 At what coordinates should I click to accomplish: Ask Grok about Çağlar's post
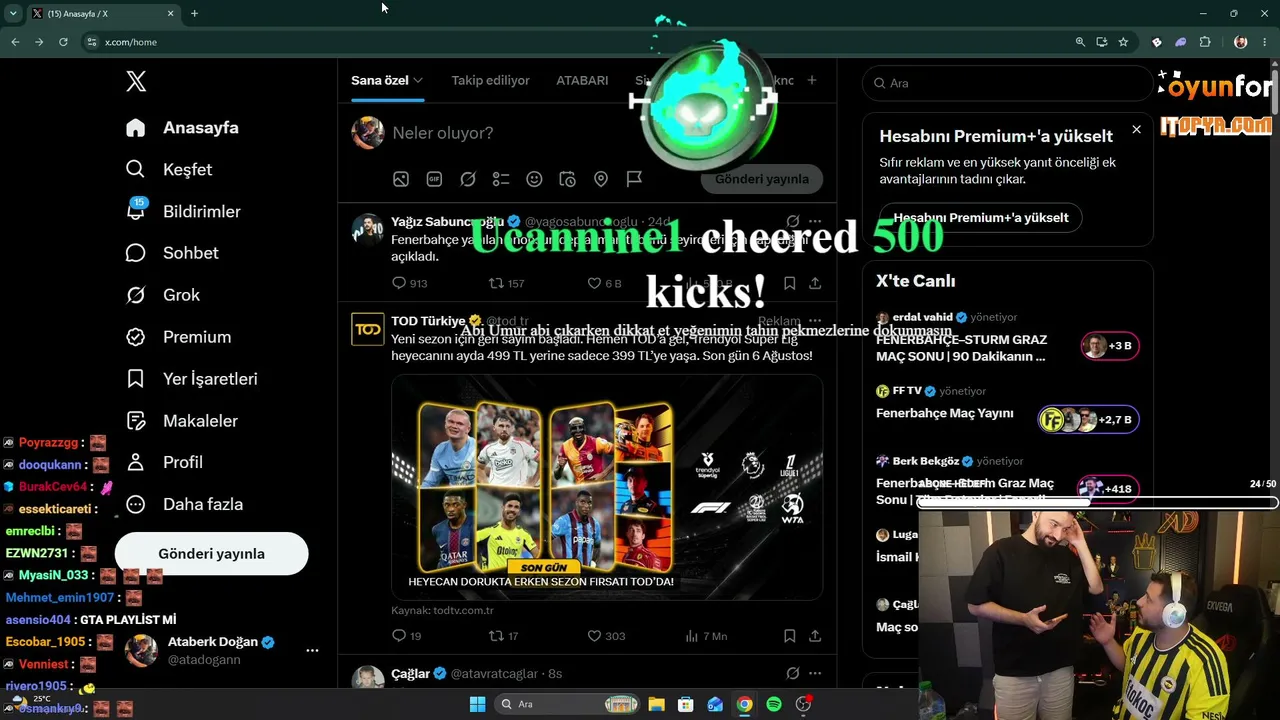click(793, 673)
